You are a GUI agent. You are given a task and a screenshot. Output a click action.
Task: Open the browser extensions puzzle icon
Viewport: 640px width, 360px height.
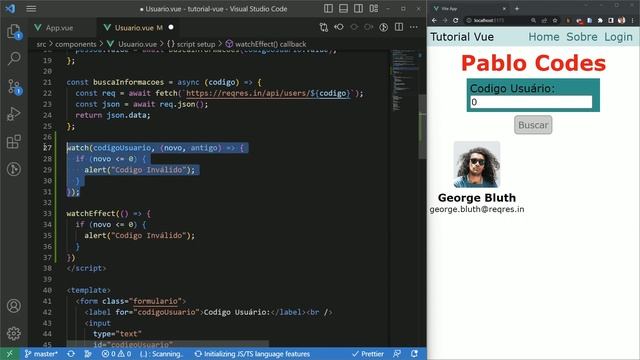(x=600, y=20)
